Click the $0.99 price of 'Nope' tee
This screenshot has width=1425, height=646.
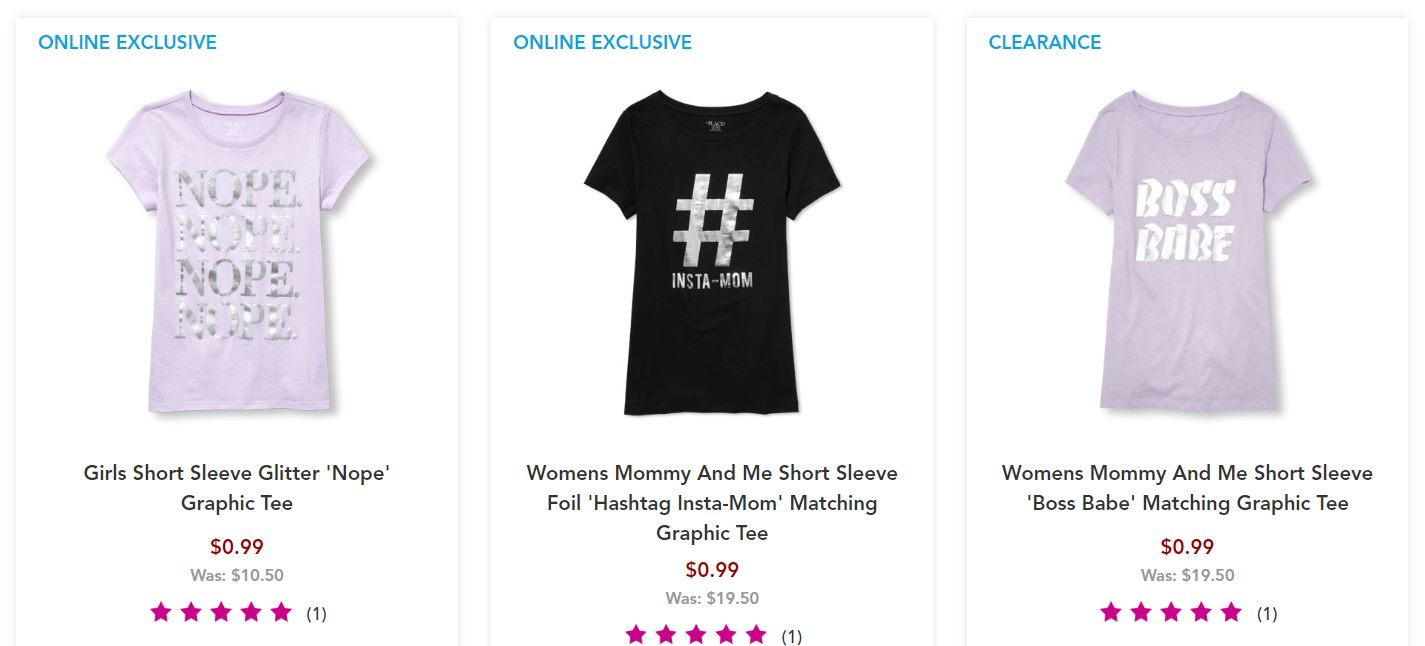coord(237,547)
